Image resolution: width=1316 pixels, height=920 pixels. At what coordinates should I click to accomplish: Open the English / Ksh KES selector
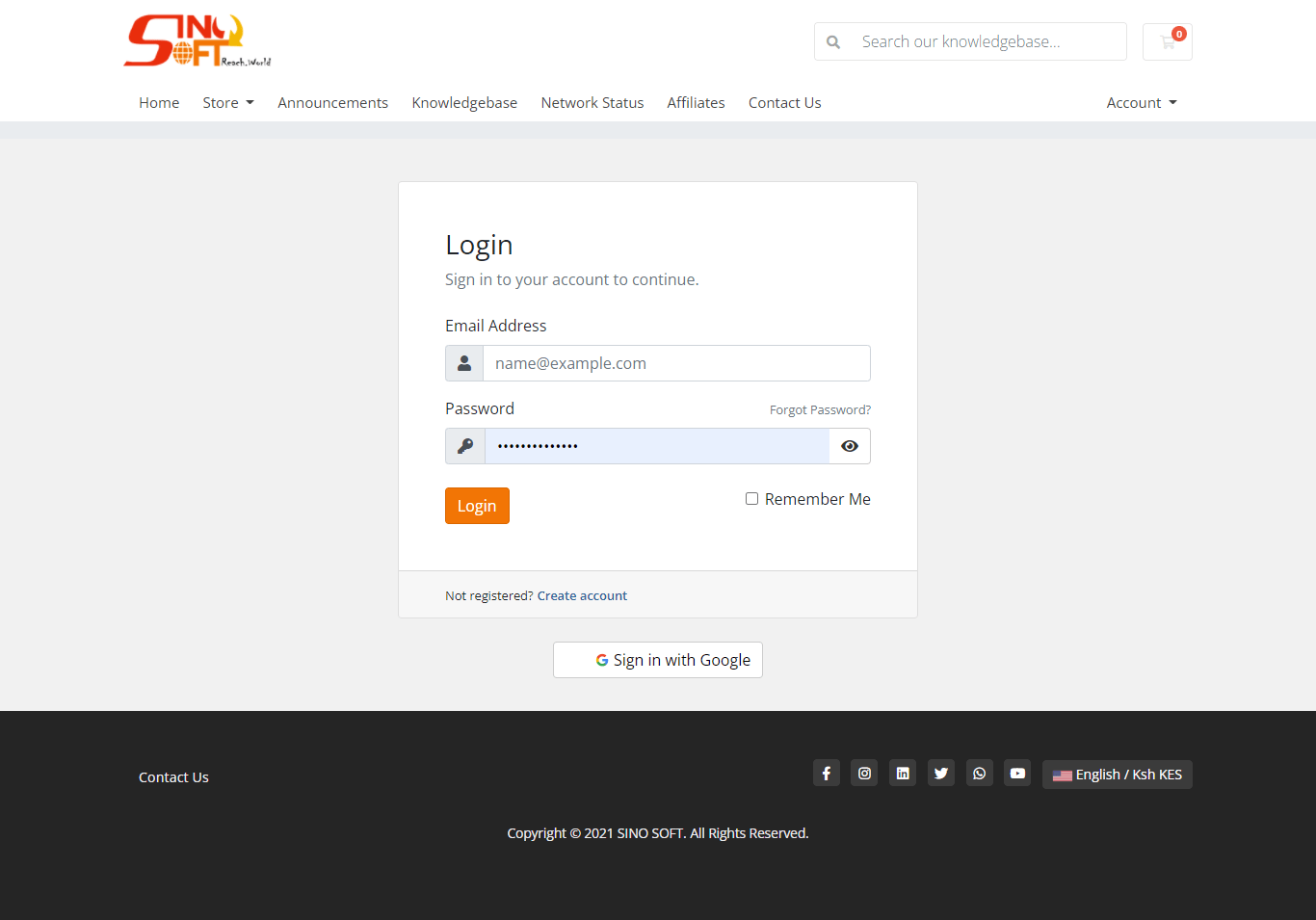[x=1118, y=775]
